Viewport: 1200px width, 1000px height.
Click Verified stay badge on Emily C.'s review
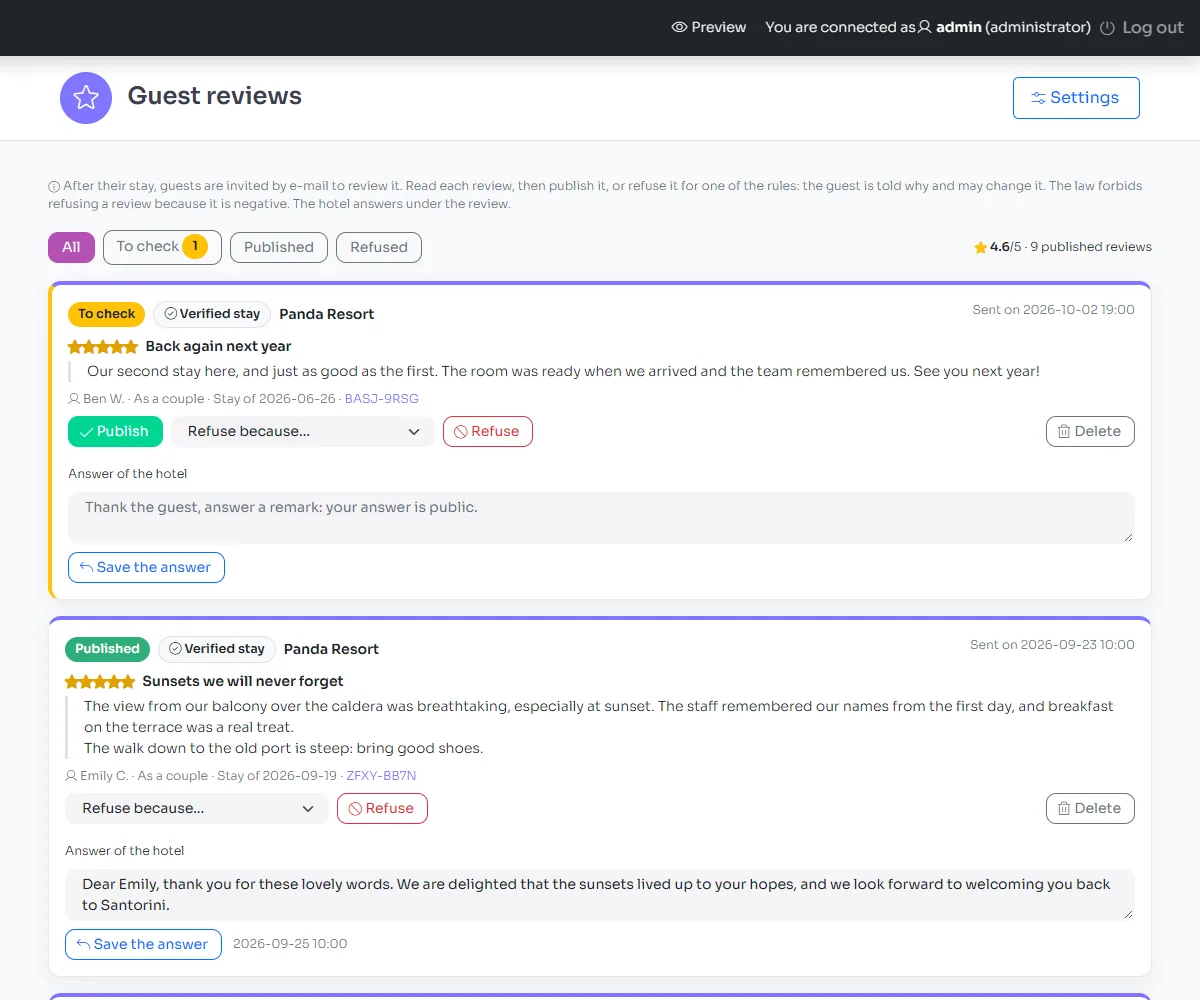click(x=217, y=649)
